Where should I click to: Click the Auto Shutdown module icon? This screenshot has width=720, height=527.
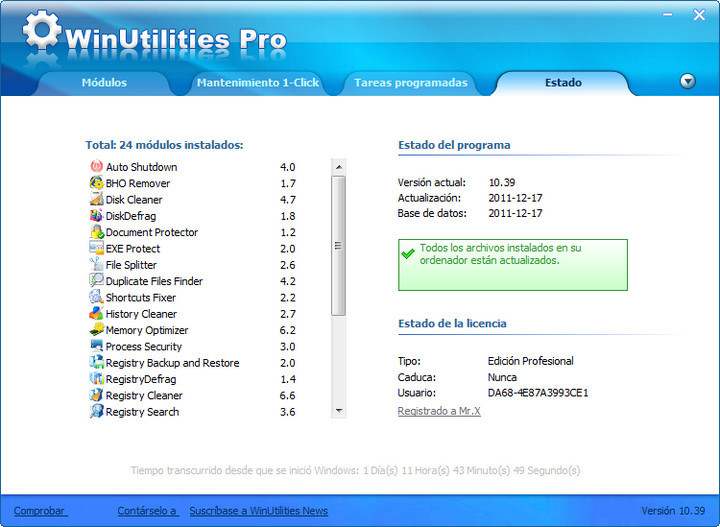pos(96,166)
